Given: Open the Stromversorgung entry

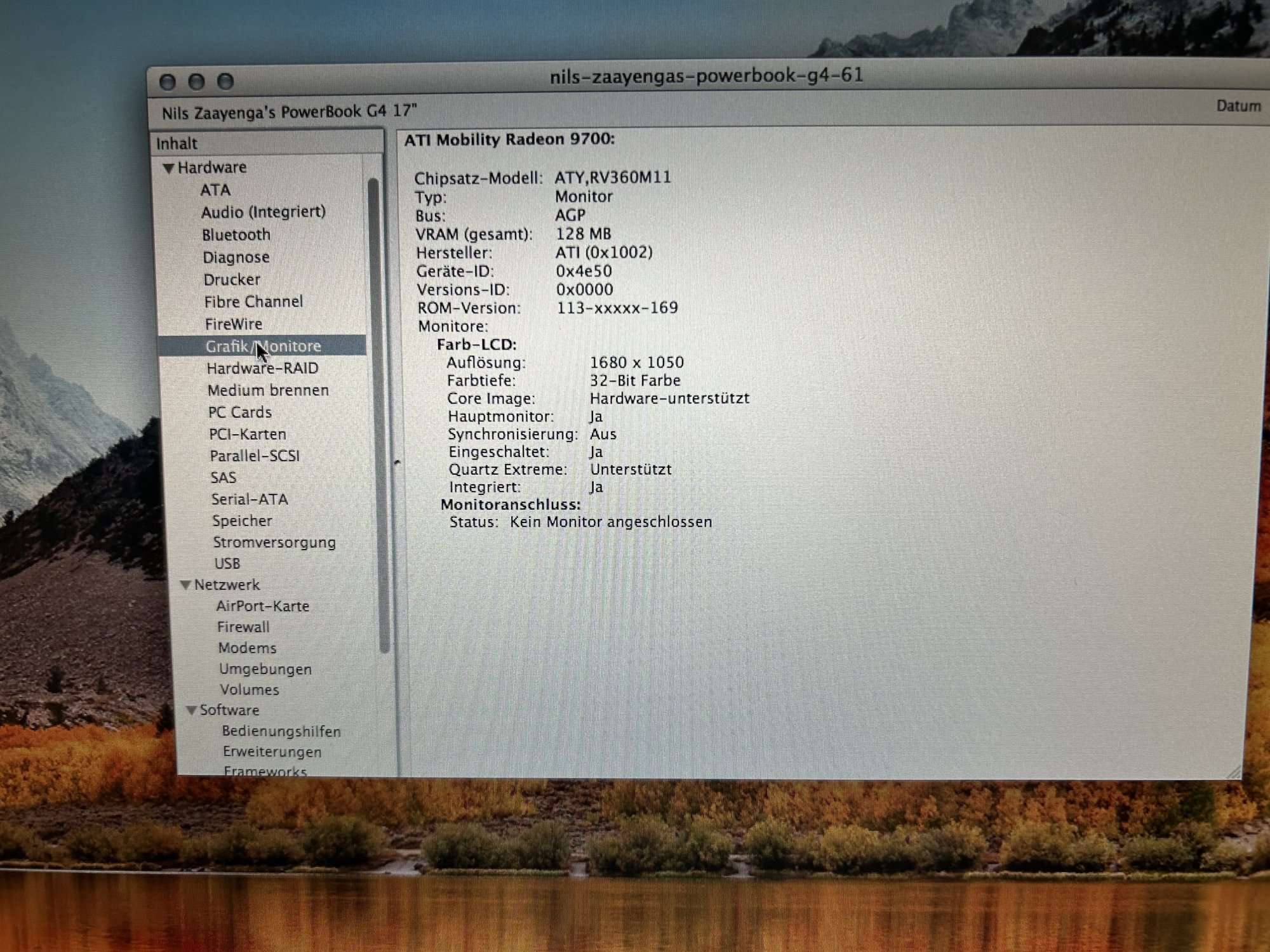Looking at the screenshot, I should 274,543.
